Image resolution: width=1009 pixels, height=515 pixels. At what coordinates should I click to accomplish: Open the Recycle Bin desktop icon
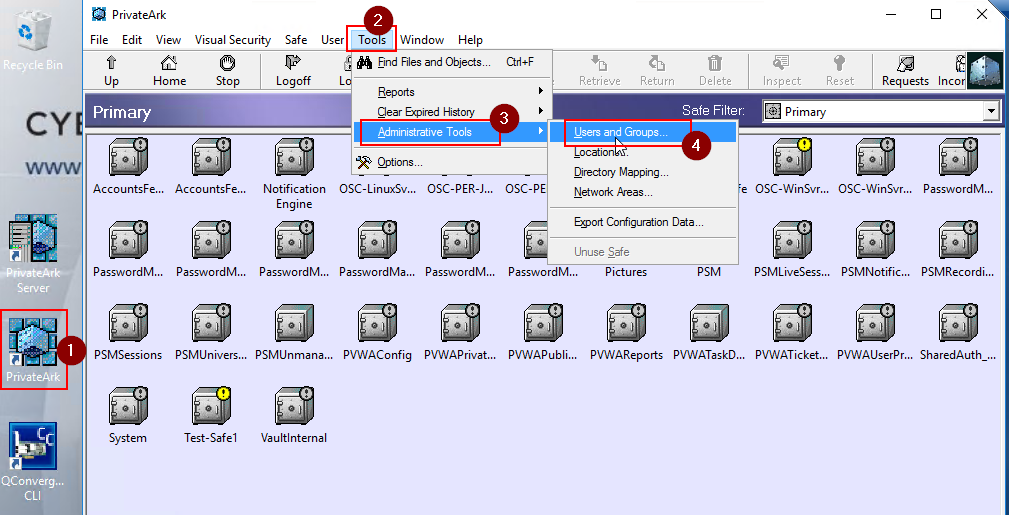[33, 39]
